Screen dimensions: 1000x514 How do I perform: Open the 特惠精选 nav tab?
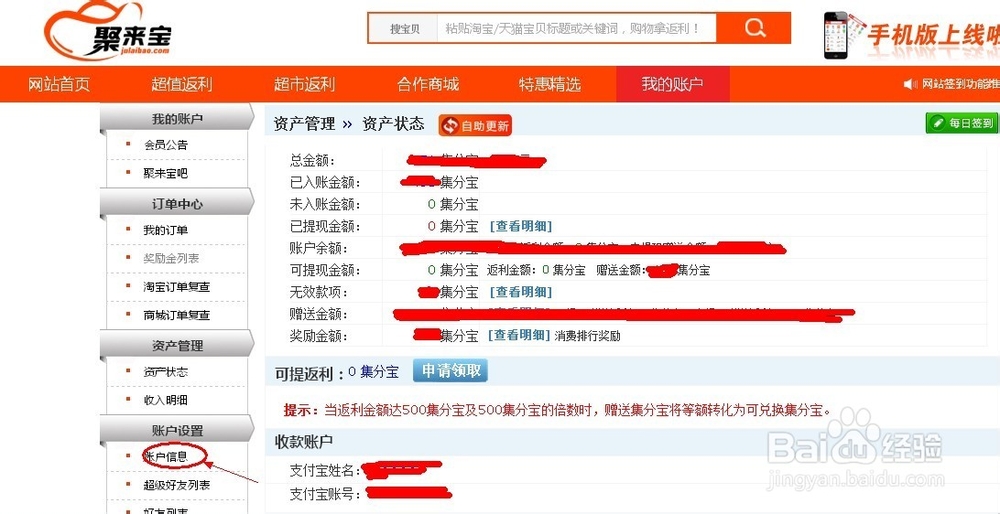pyautogui.click(x=550, y=84)
